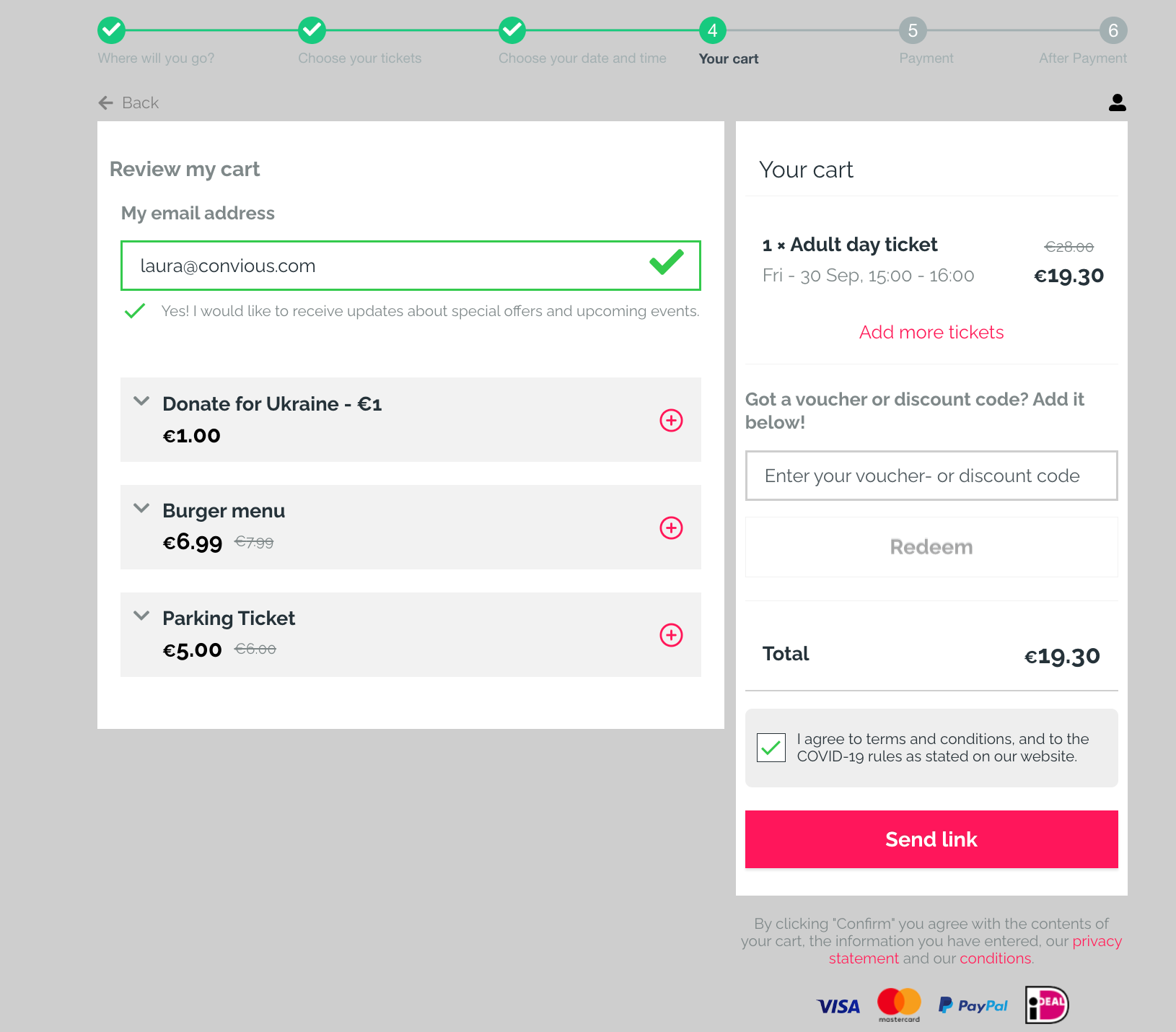Click the PayPal payment logo
This screenshot has width=1176, height=1032.
(973, 1005)
